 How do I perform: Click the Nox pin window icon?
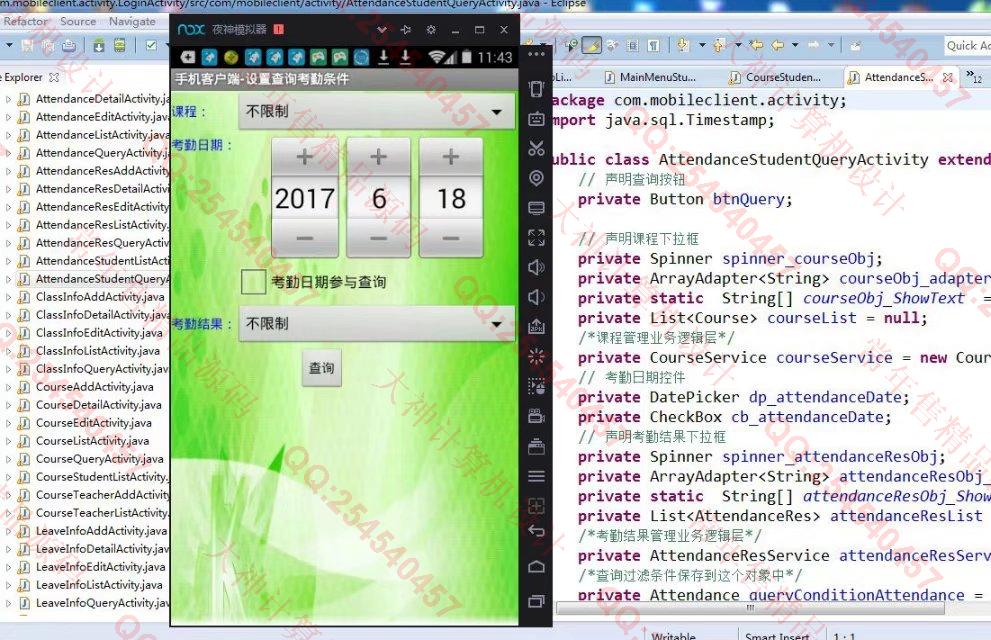pos(406,30)
